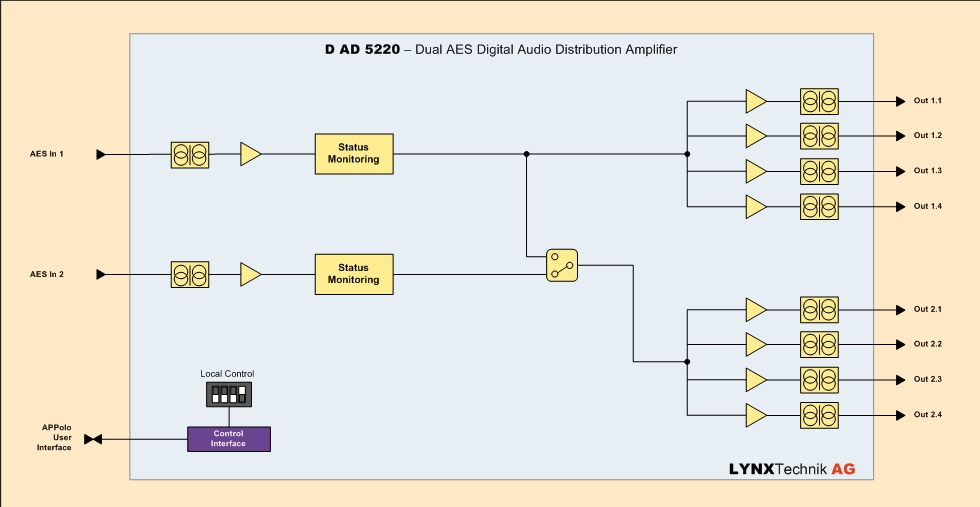Screen dimensions: 980x507
Task: Click the Out 1.4 output label
Action: tap(927, 206)
